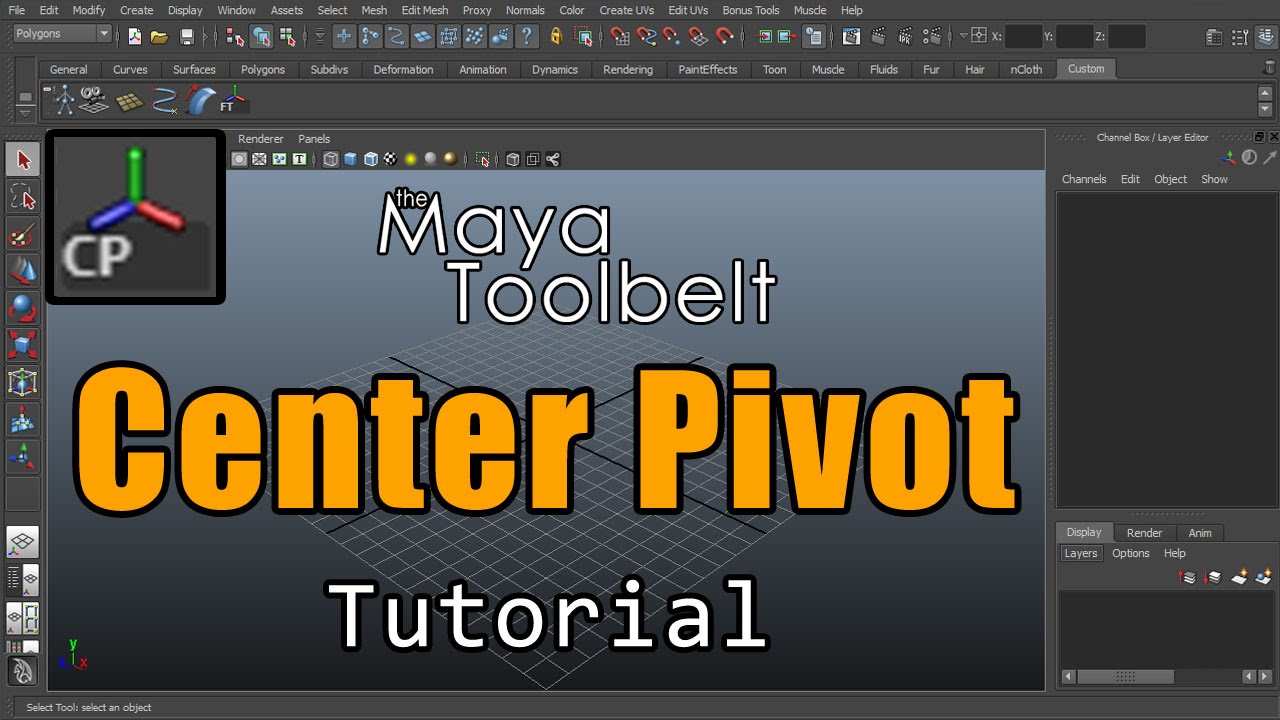Toggle construction history on/off

point(814,36)
